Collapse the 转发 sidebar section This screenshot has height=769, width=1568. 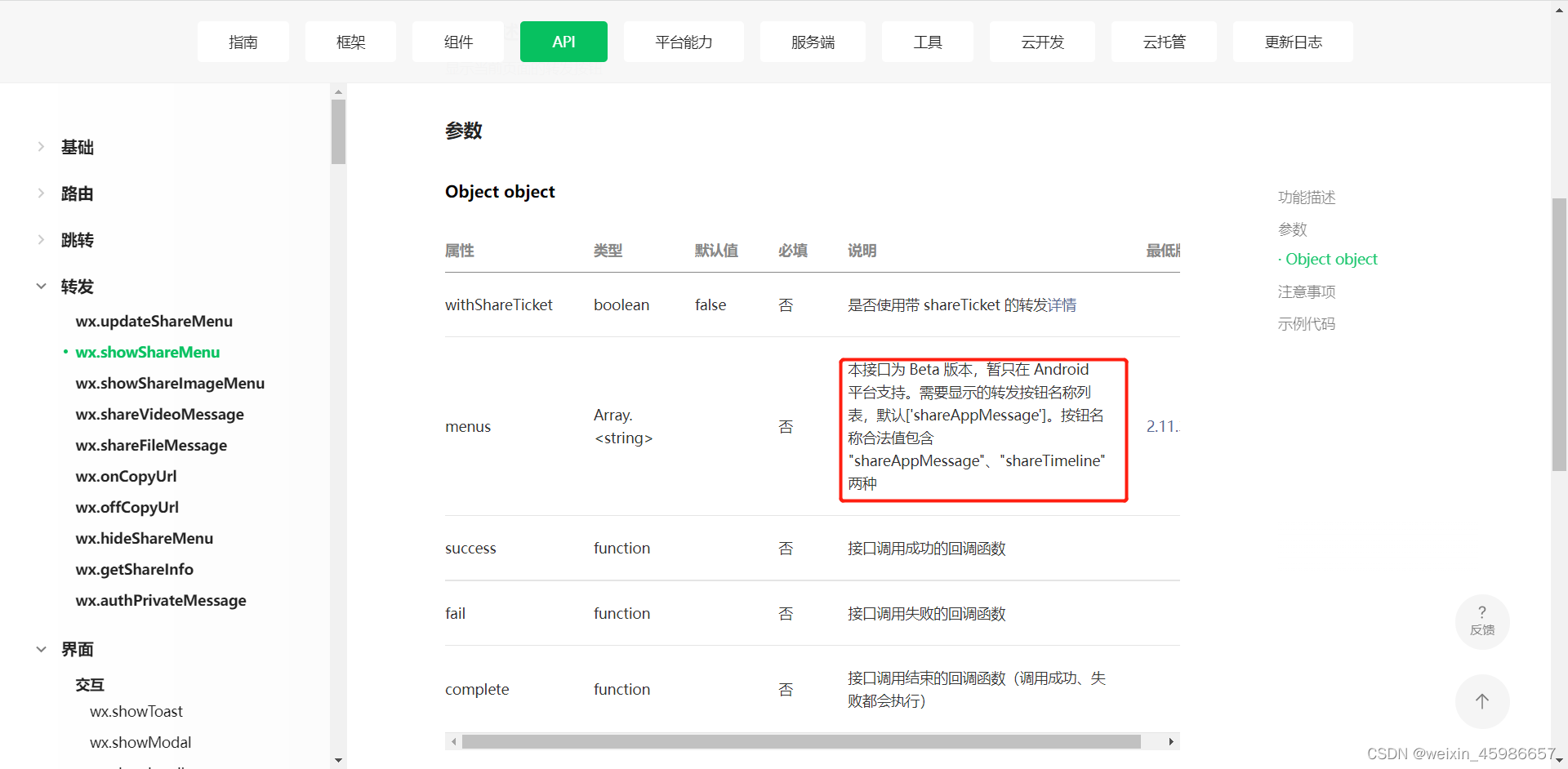click(41, 287)
